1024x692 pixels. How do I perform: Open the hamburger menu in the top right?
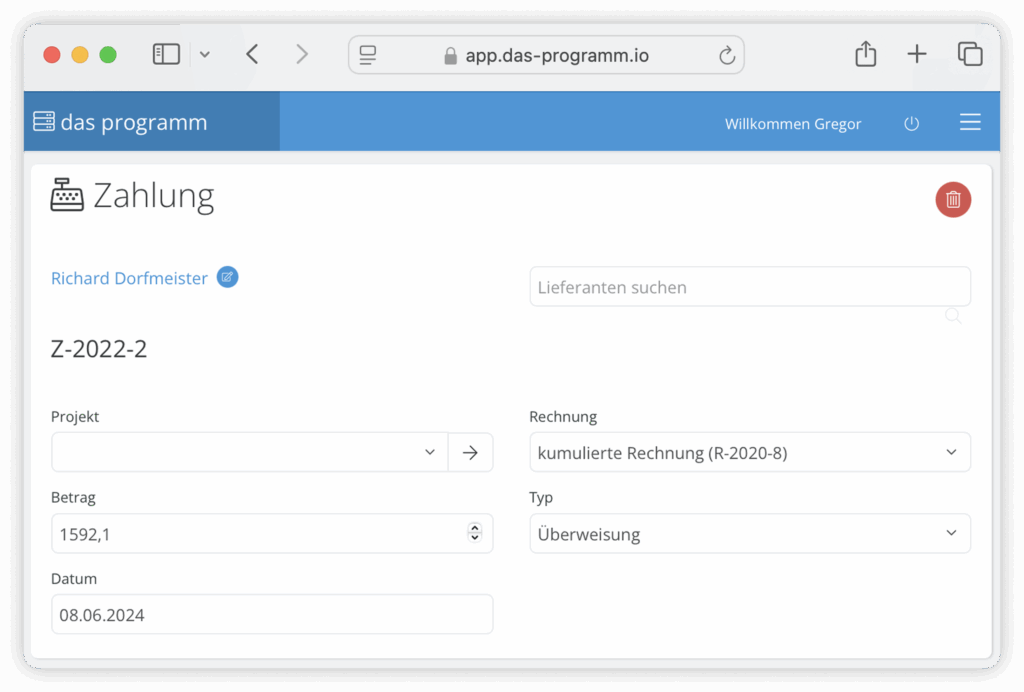[x=969, y=122]
